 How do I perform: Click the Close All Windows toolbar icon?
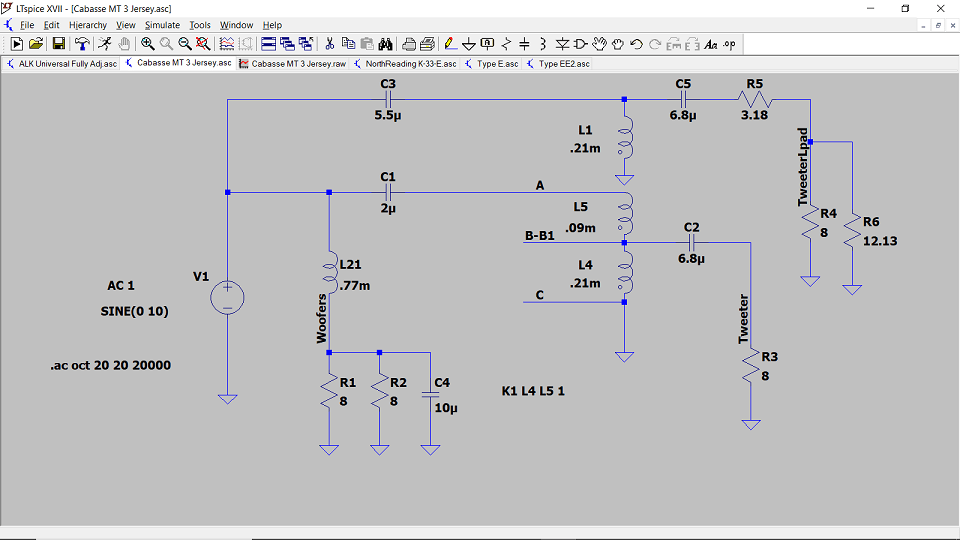click(306, 43)
